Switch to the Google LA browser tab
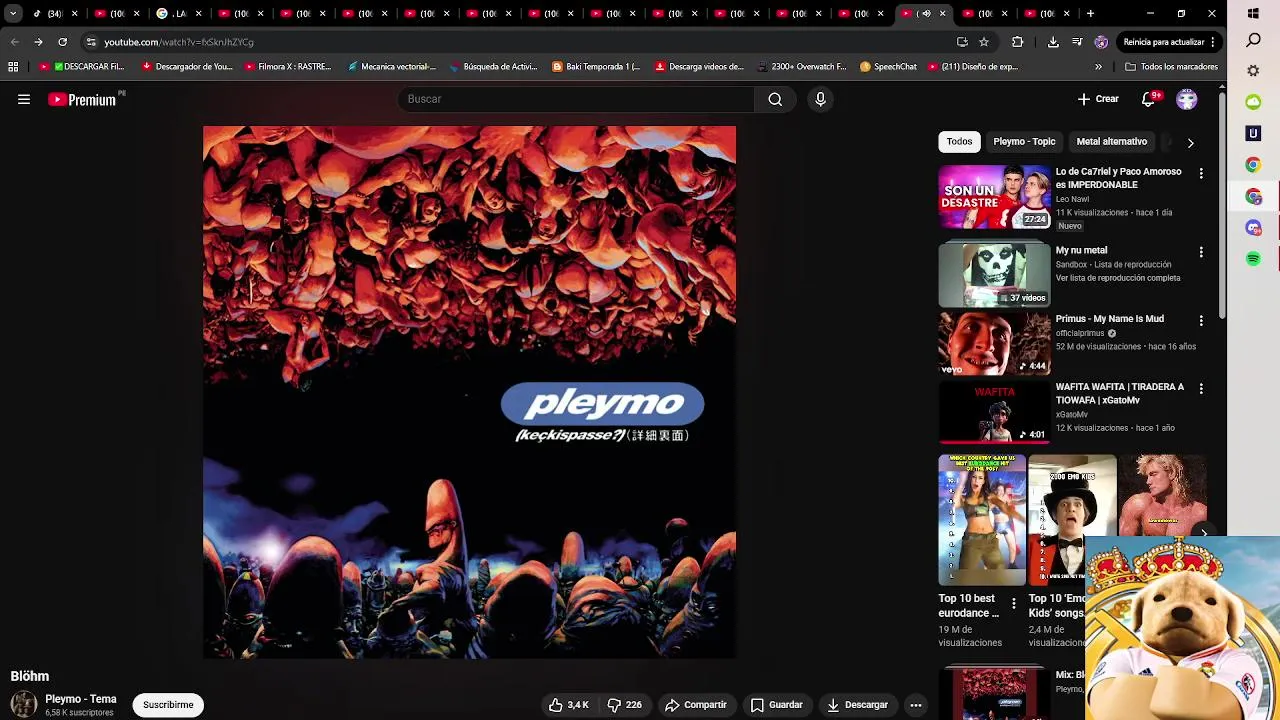The image size is (1280, 720). 176,14
